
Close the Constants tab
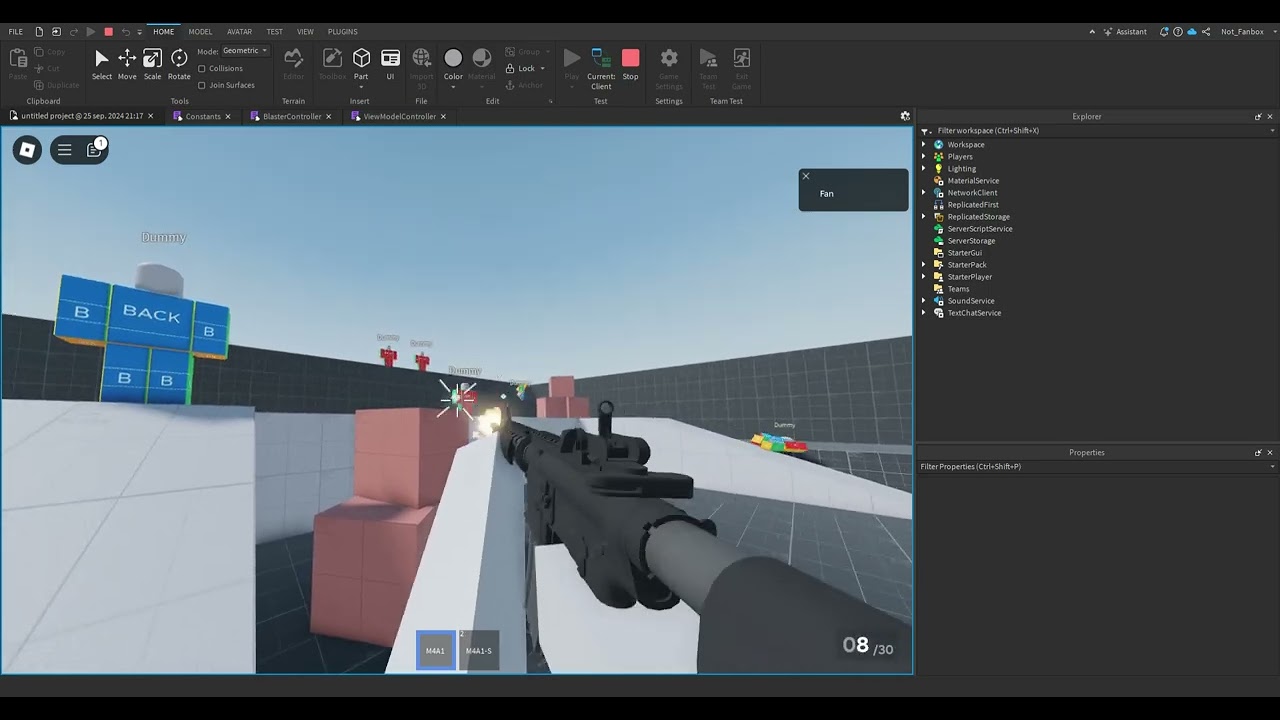227,116
